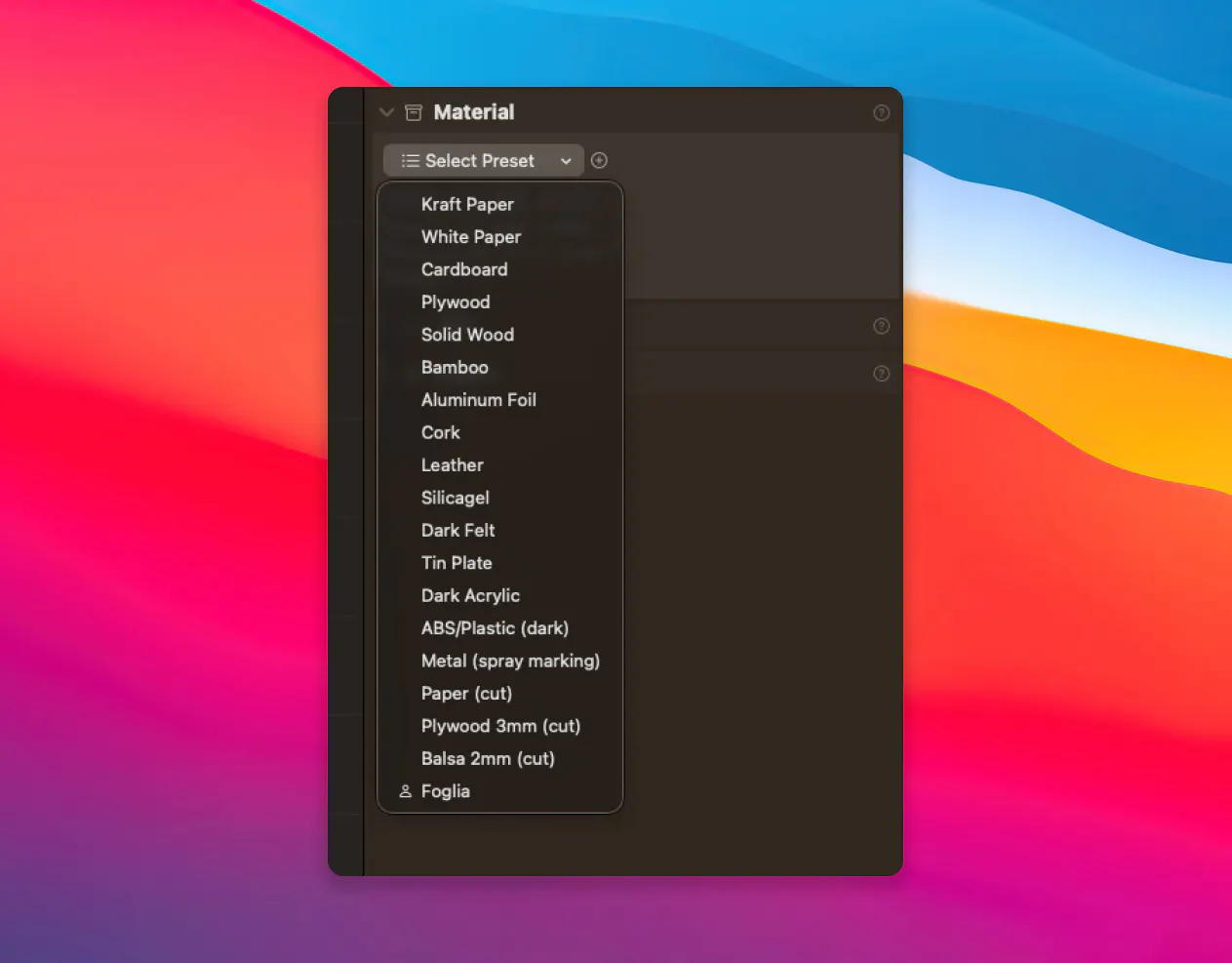
Task: Open the Select Preset dropdown
Action: pos(484,161)
